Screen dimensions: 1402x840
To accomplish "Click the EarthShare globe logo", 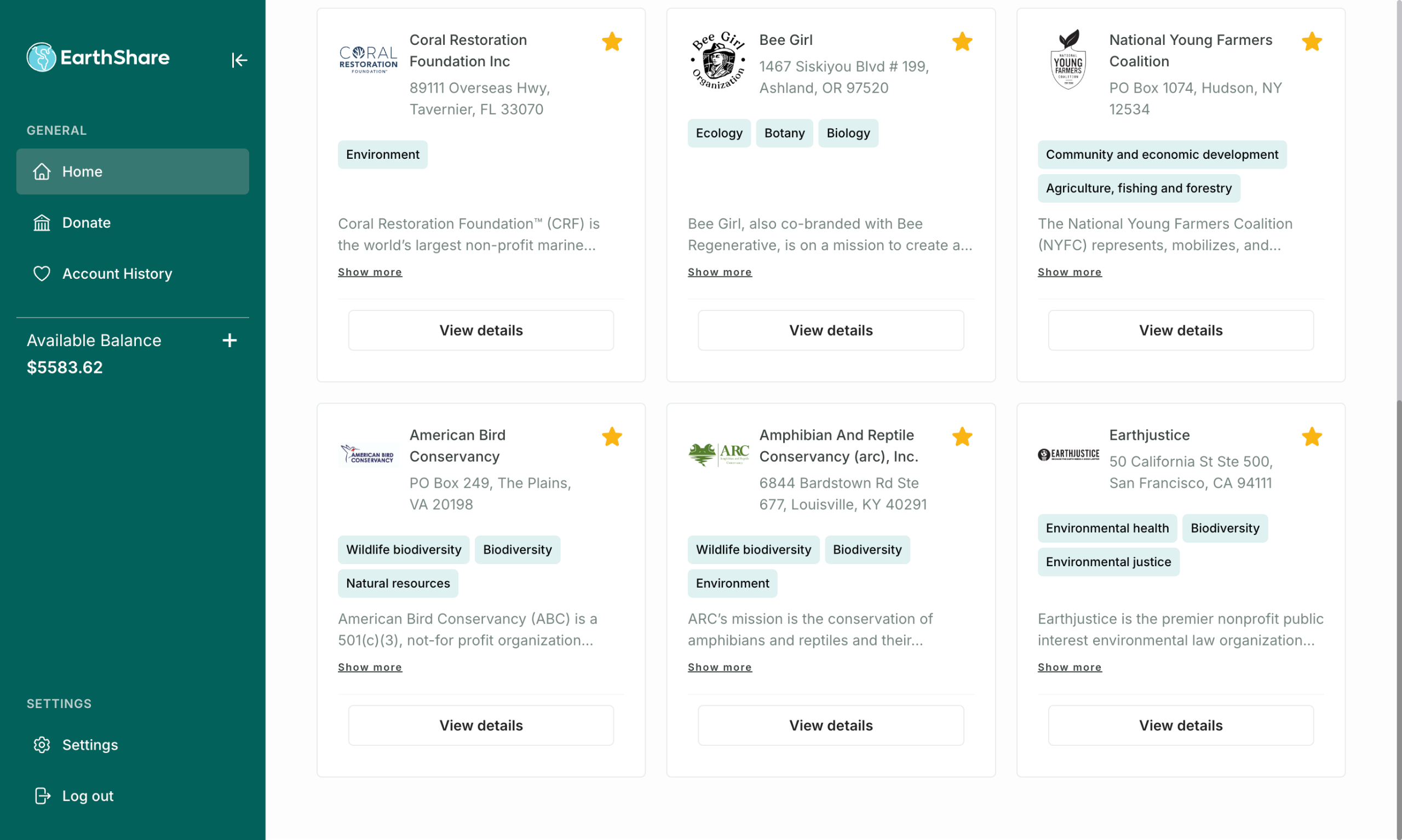I will pos(41,57).
